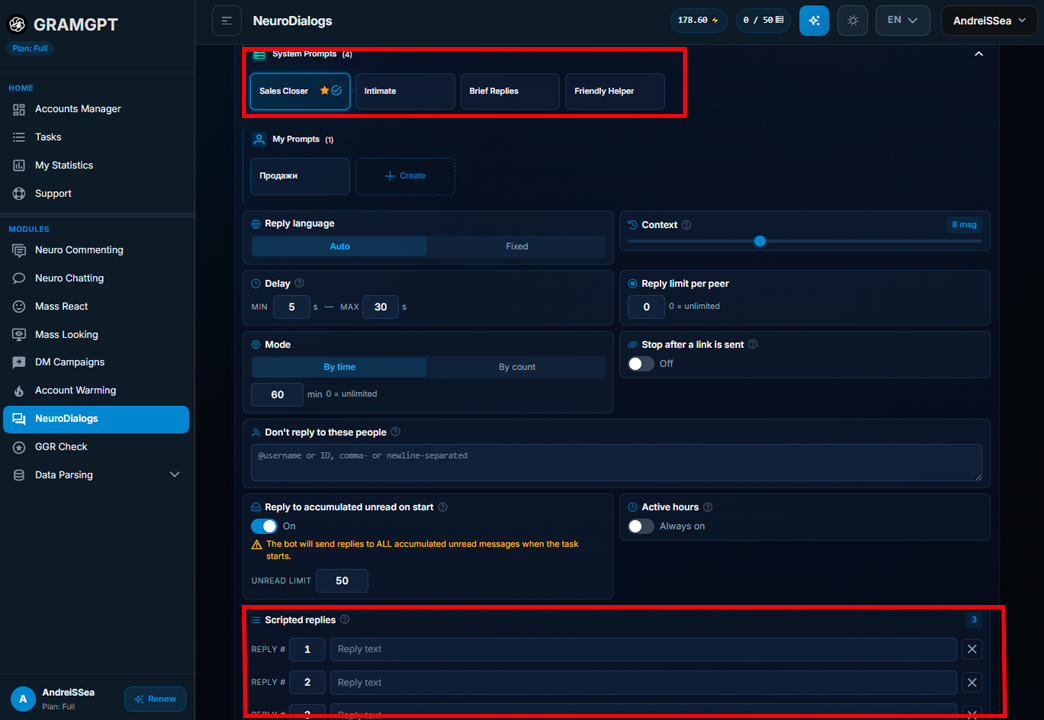Click the favorite star on Sales Closer
This screenshot has height=720, width=1044.
(324, 91)
